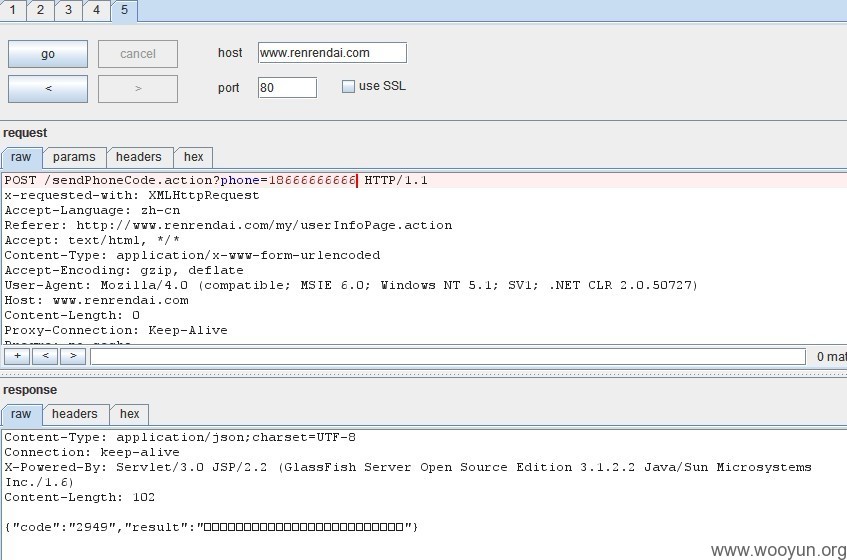Click the JSON response body with code 2949
Viewport: 847px width, 560px height.
click(211, 527)
